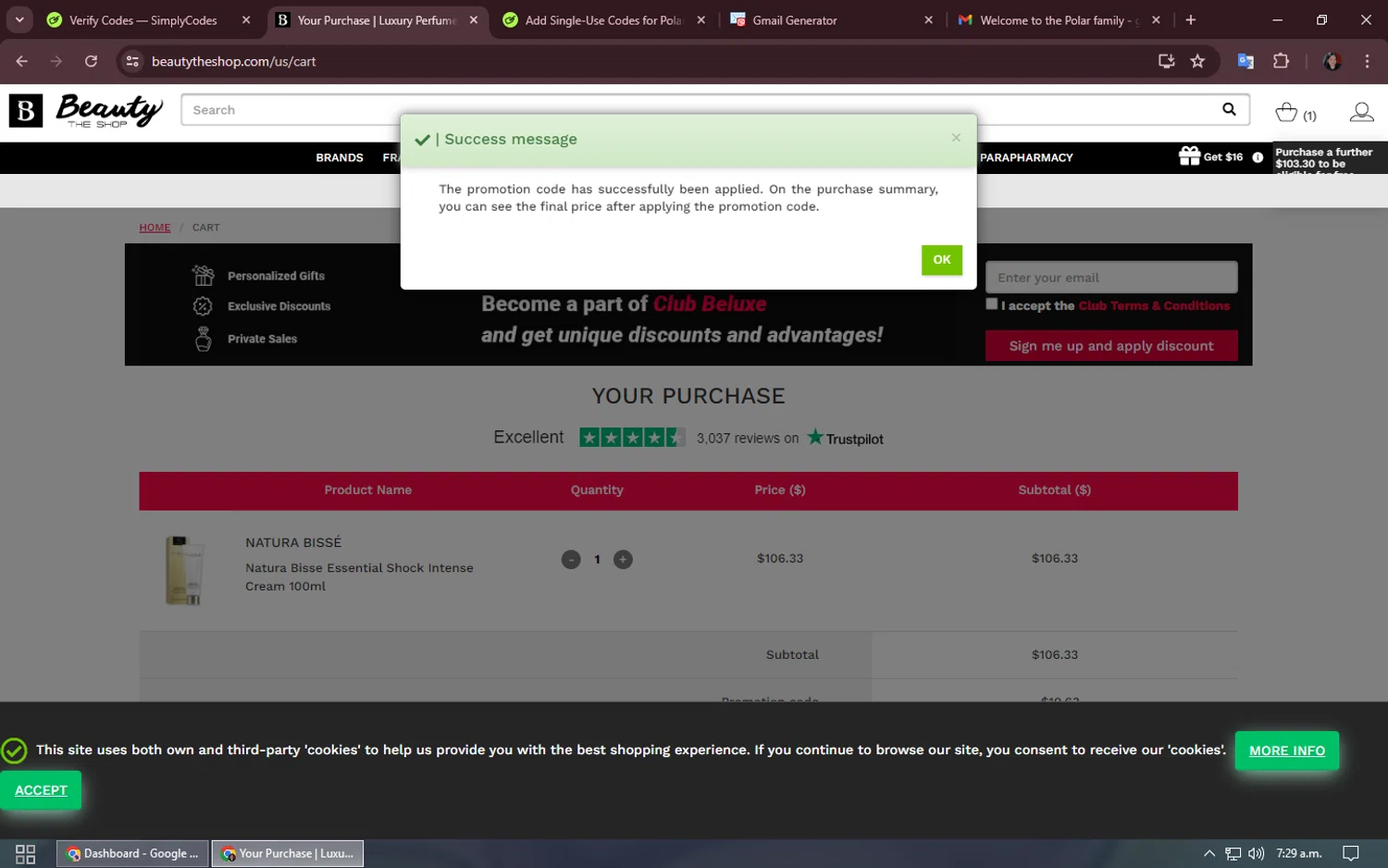This screenshot has width=1388, height=868.
Task: Open the Natura Bisse product thumbnail
Action: click(183, 570)
